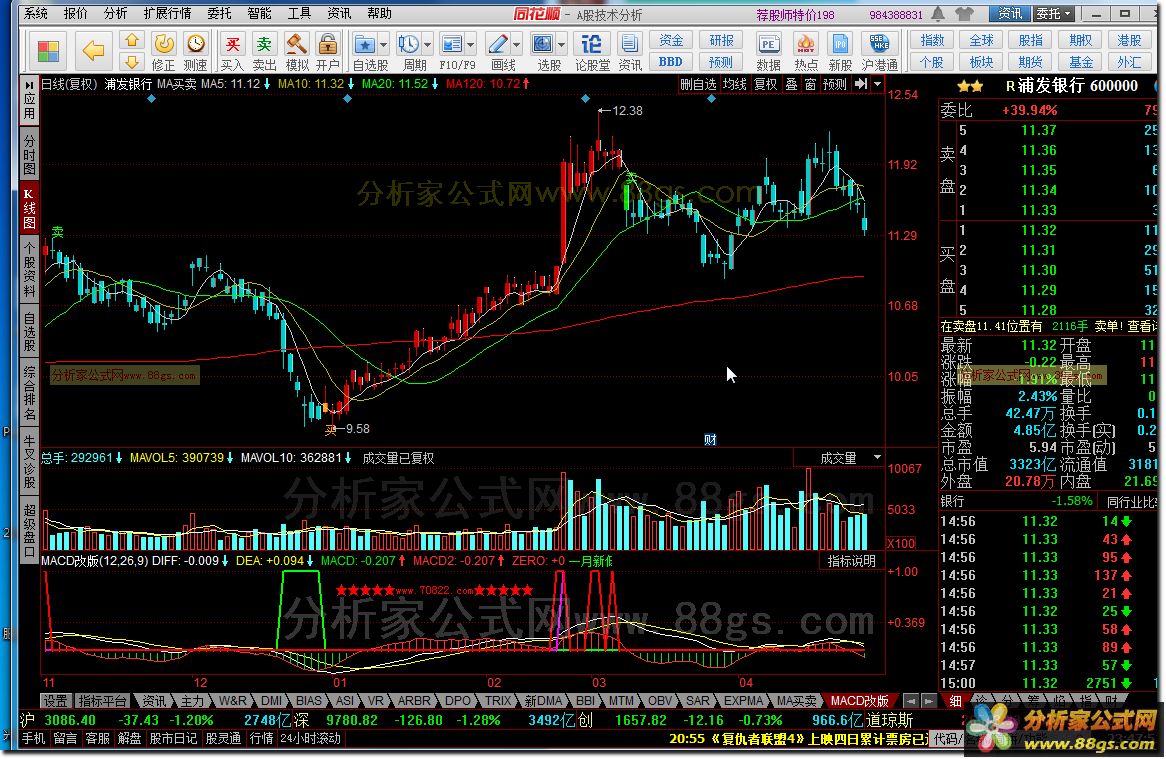Expand the F10/F9 dropdown arrow
This screenshot has height=759, width=1166.
tap(471, 45)
